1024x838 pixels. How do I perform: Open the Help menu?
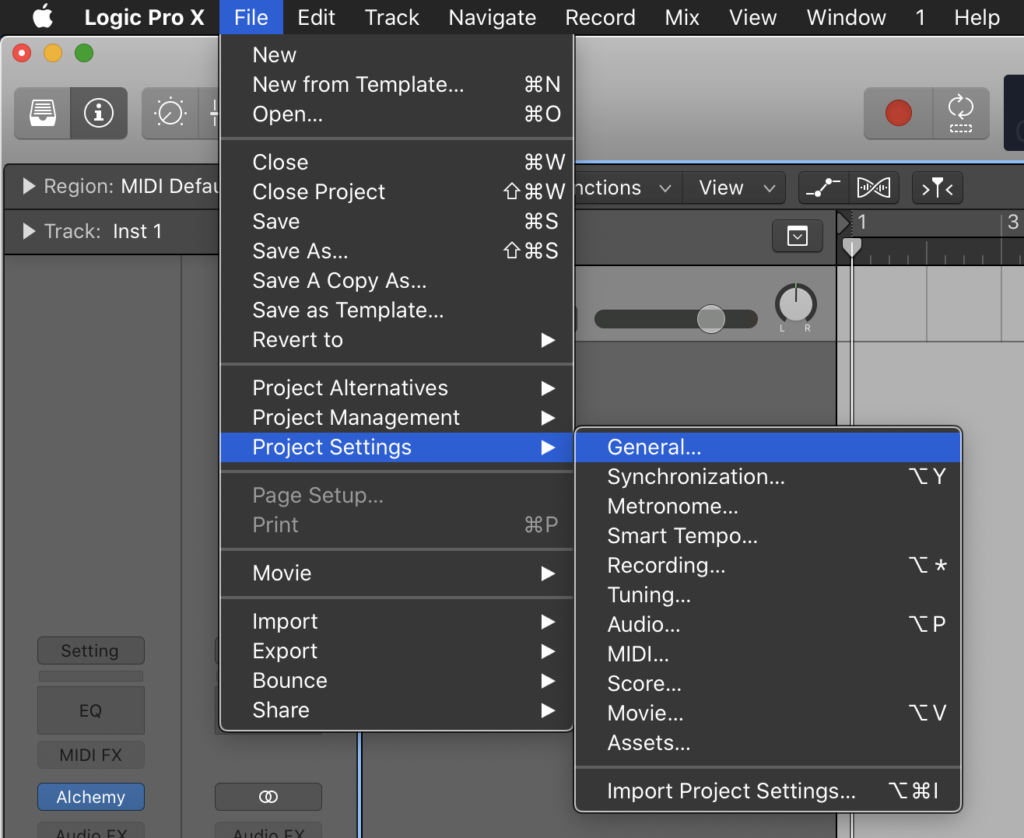tap(977, 17)
